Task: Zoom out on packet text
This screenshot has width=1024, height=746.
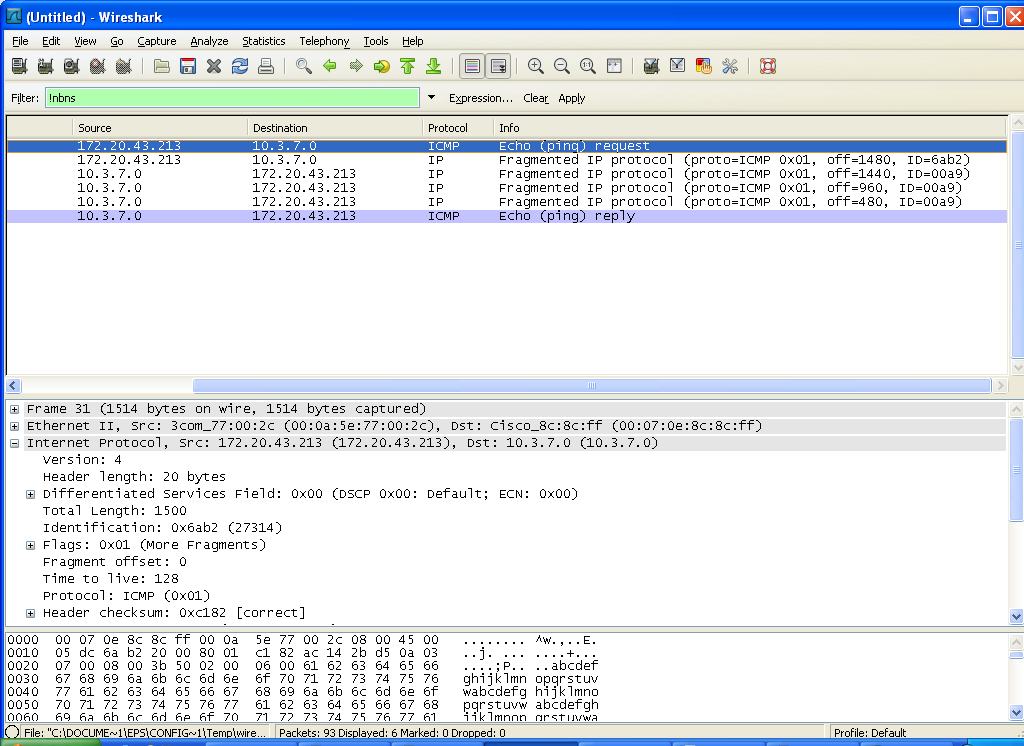Action: (562, 66)
